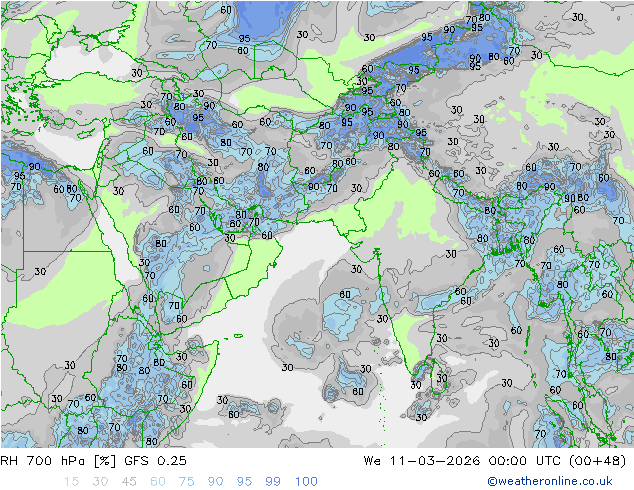
Task: Click legend value 75 in the color scale
Action: [x=186, y=482]
